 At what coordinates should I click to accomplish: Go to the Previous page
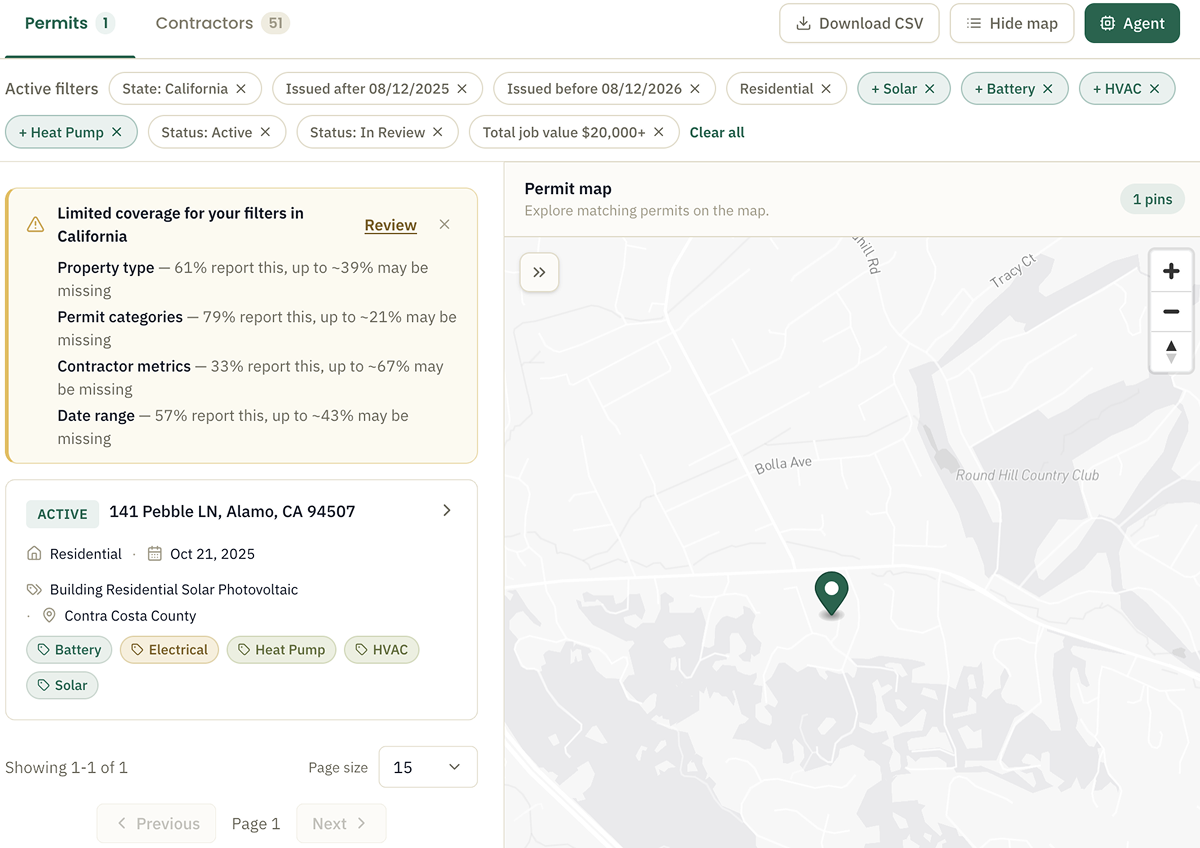tap(156, 824)
